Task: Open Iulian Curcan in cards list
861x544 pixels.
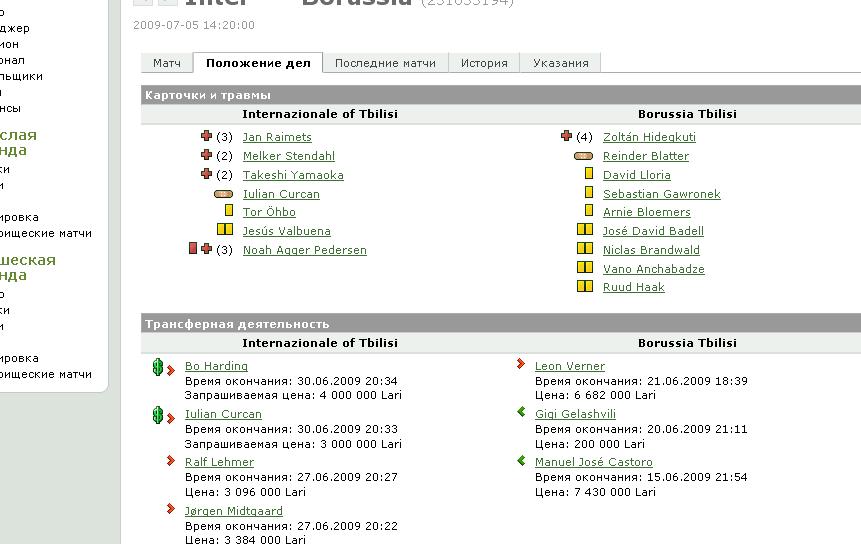Action: (281, 194)
